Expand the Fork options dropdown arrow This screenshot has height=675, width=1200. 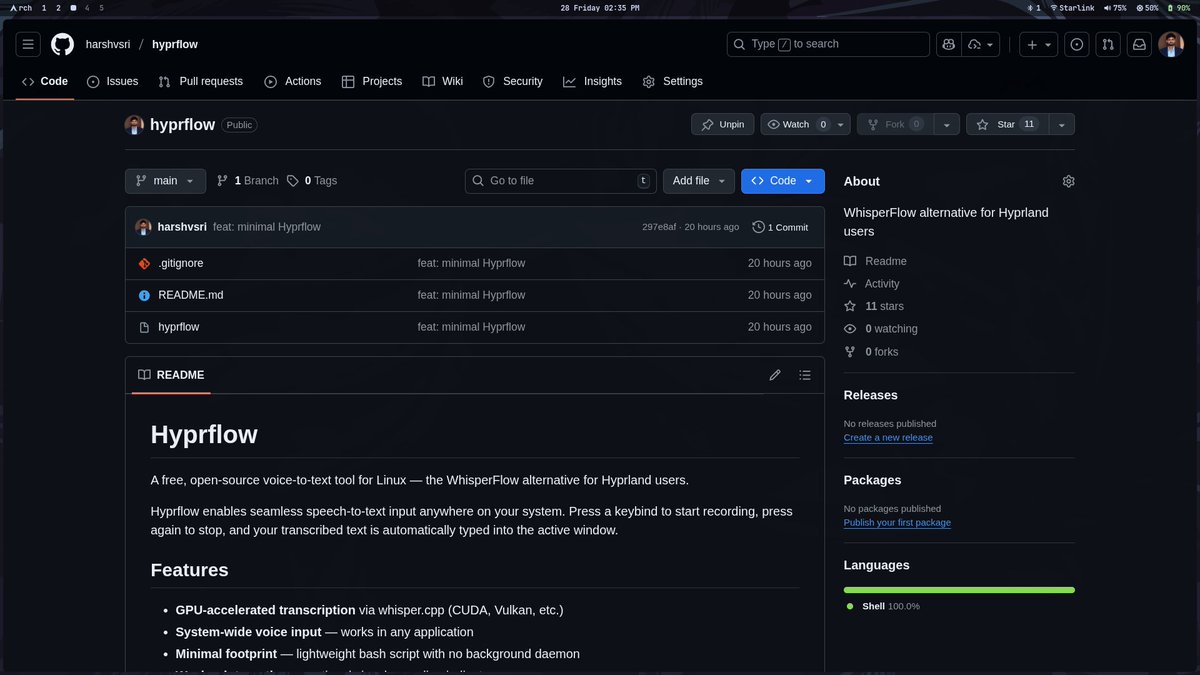[x=947, y=124]
